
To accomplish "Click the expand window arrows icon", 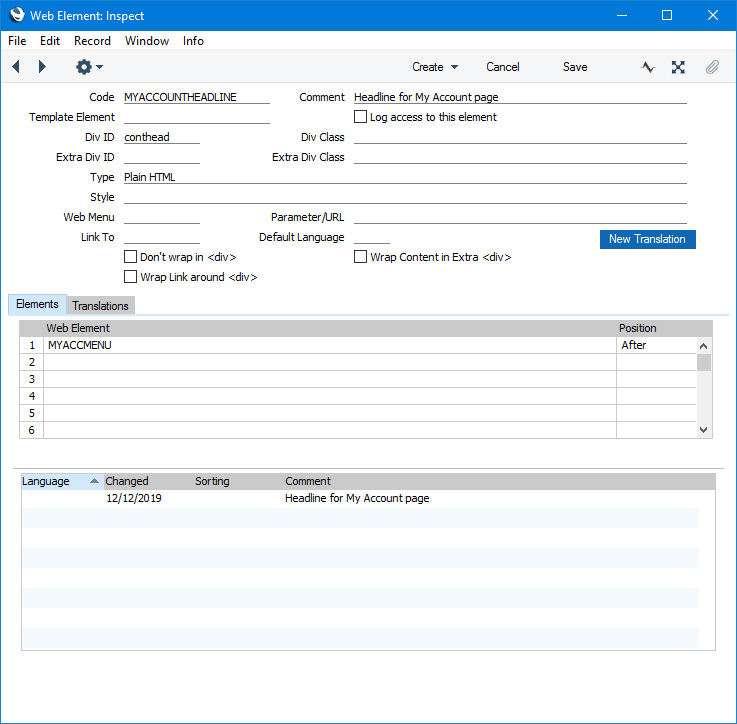I will click(678, 67).
